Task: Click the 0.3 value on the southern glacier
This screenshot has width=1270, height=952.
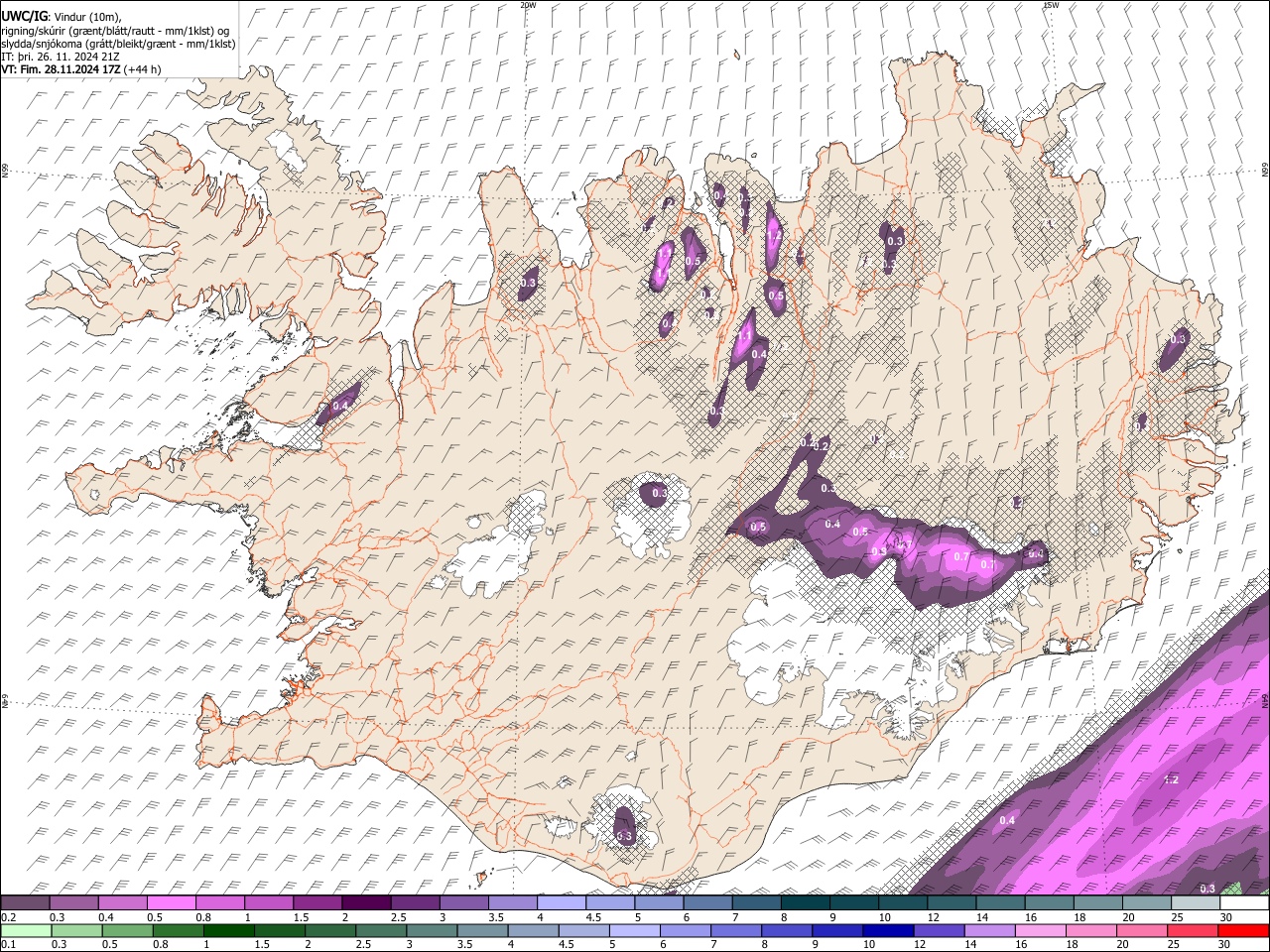Action: coord(623,837)
